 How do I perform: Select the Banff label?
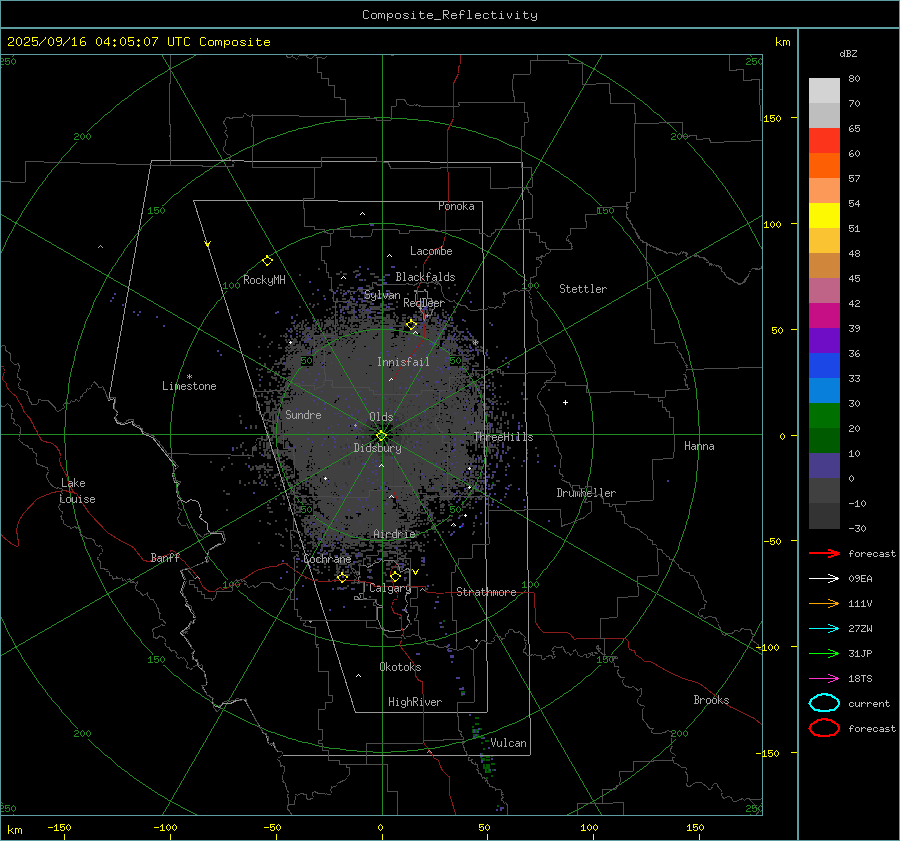[165, 557]
